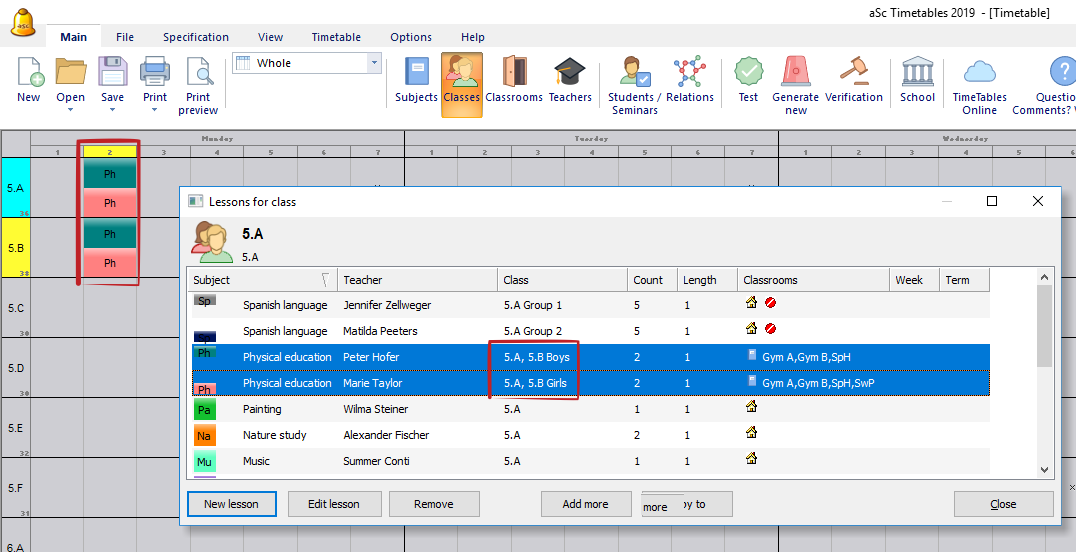Screen dimensions: 1076x552
Task: Click the New lesson button
Action: click(231, 504)
